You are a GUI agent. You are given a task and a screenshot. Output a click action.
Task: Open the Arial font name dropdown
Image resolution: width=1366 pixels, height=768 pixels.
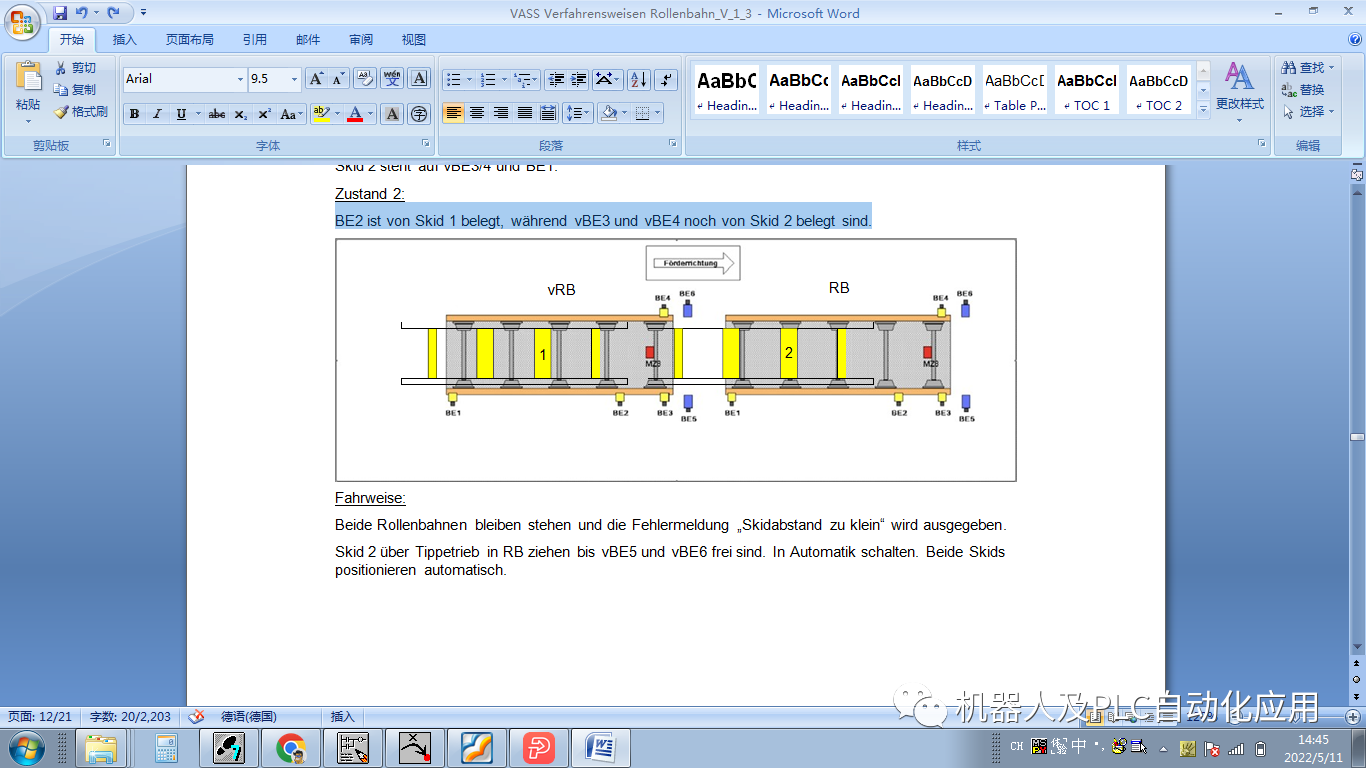click(x=240, y=79)
